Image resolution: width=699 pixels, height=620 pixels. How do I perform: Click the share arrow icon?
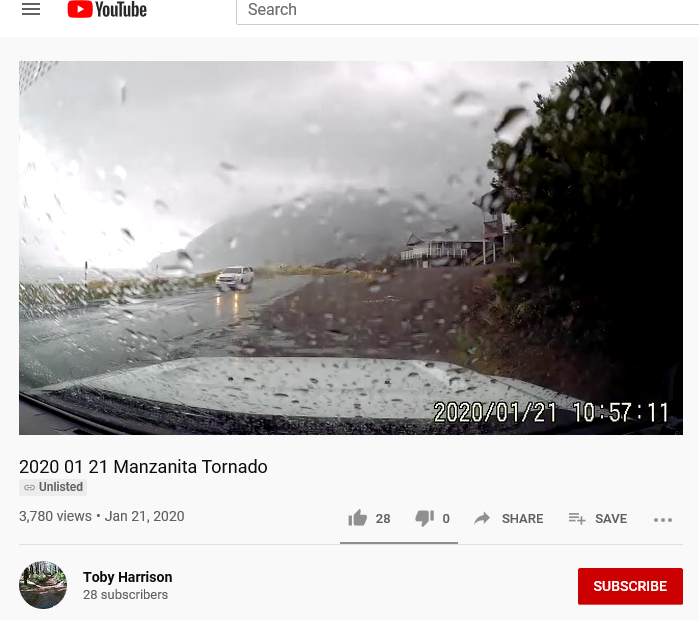click(482, 518)
